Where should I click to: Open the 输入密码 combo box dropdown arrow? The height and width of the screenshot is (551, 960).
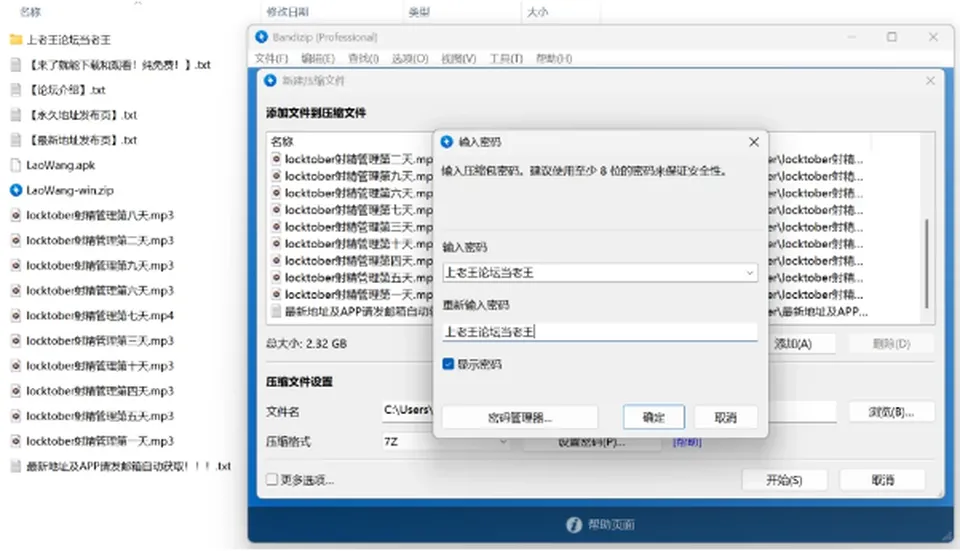749,273
